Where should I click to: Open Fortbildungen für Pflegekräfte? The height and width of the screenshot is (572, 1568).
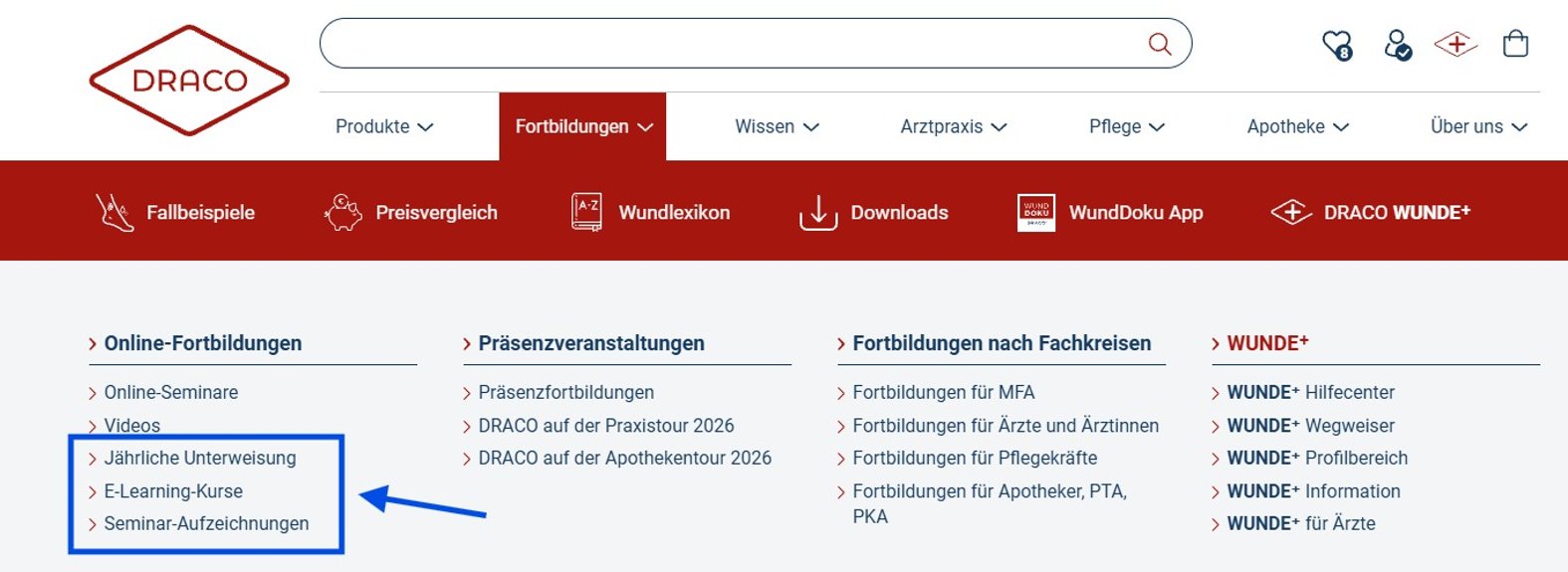pos(975,458)
